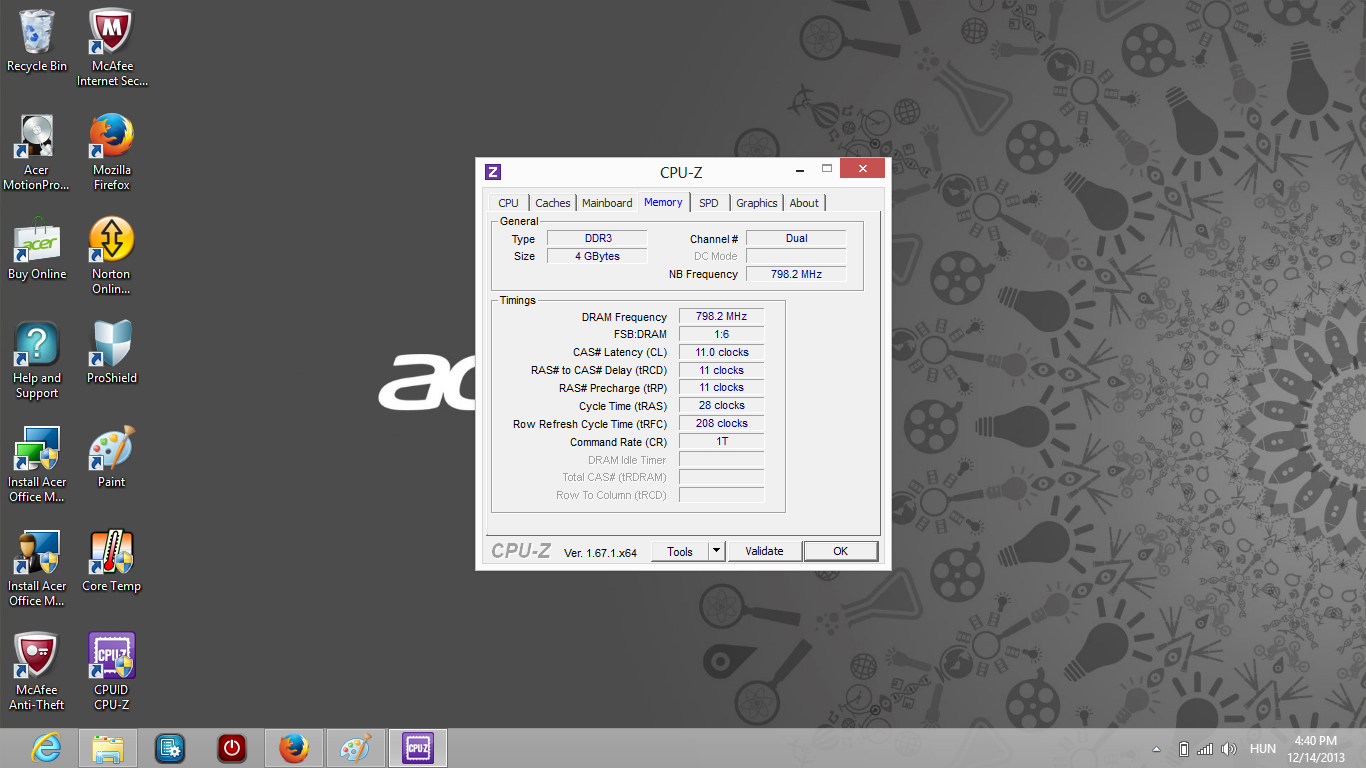The image size is (1366, 768).
Task: Expand the Tools dropdown arrow
Action: pyautogui.click(x=716, y=551)
